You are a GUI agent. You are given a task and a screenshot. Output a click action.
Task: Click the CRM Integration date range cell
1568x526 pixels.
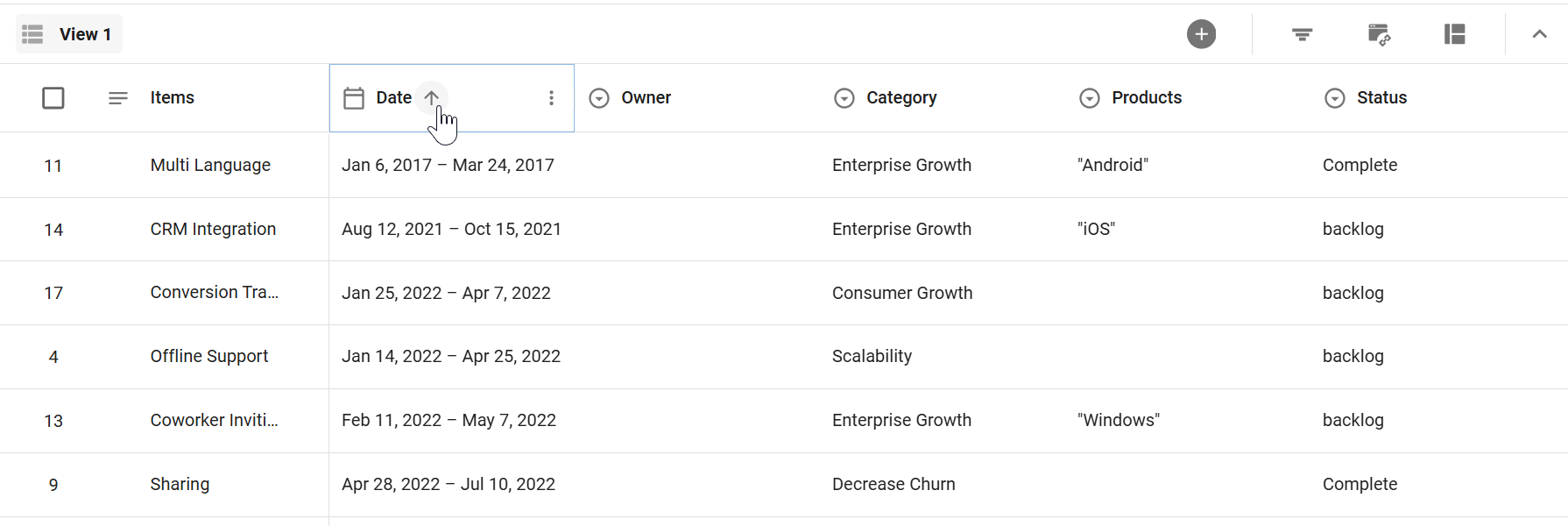[451, 229]
